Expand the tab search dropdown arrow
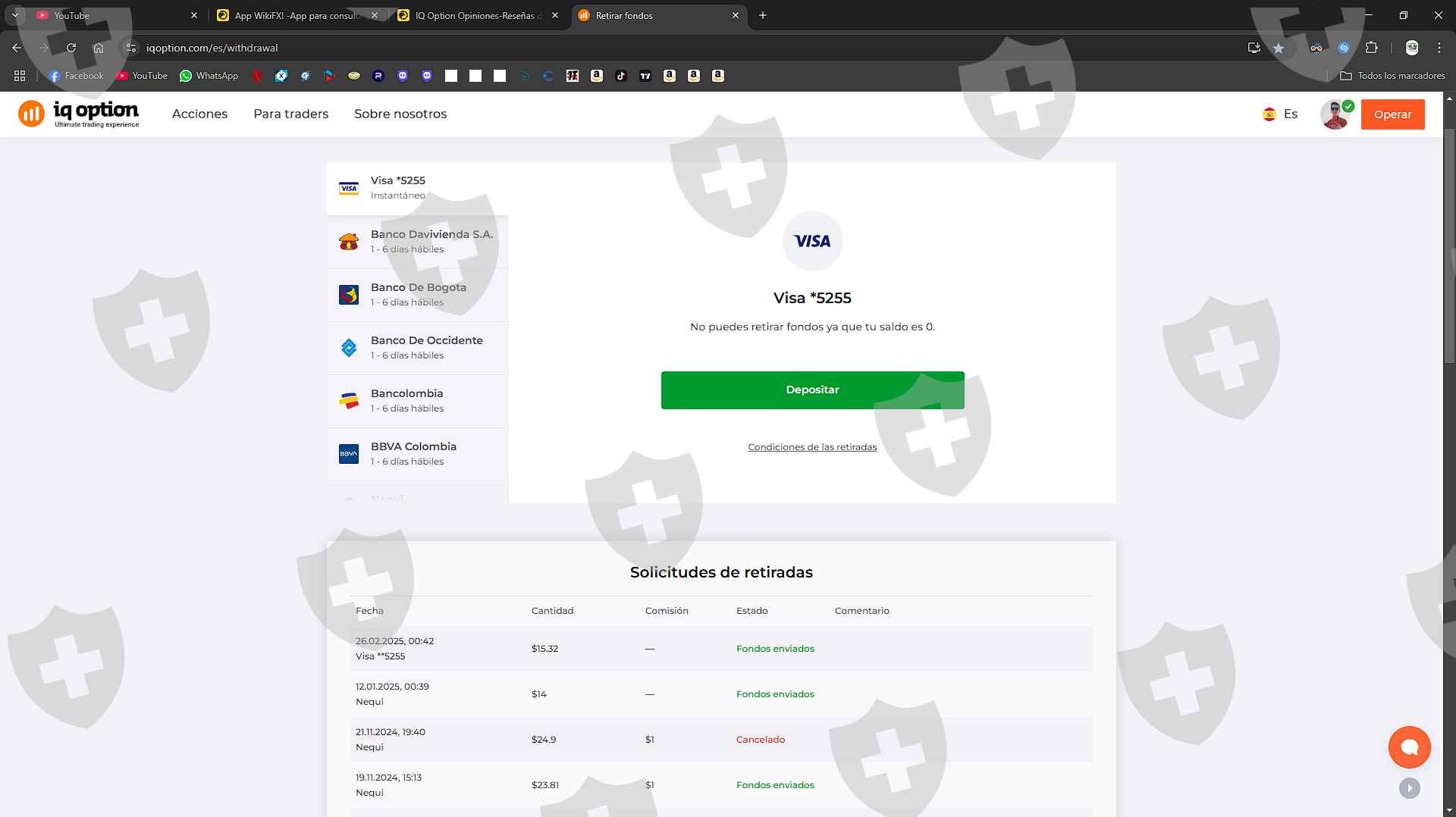The width and height of the screenshot is (1456, 817). point(15,15)
